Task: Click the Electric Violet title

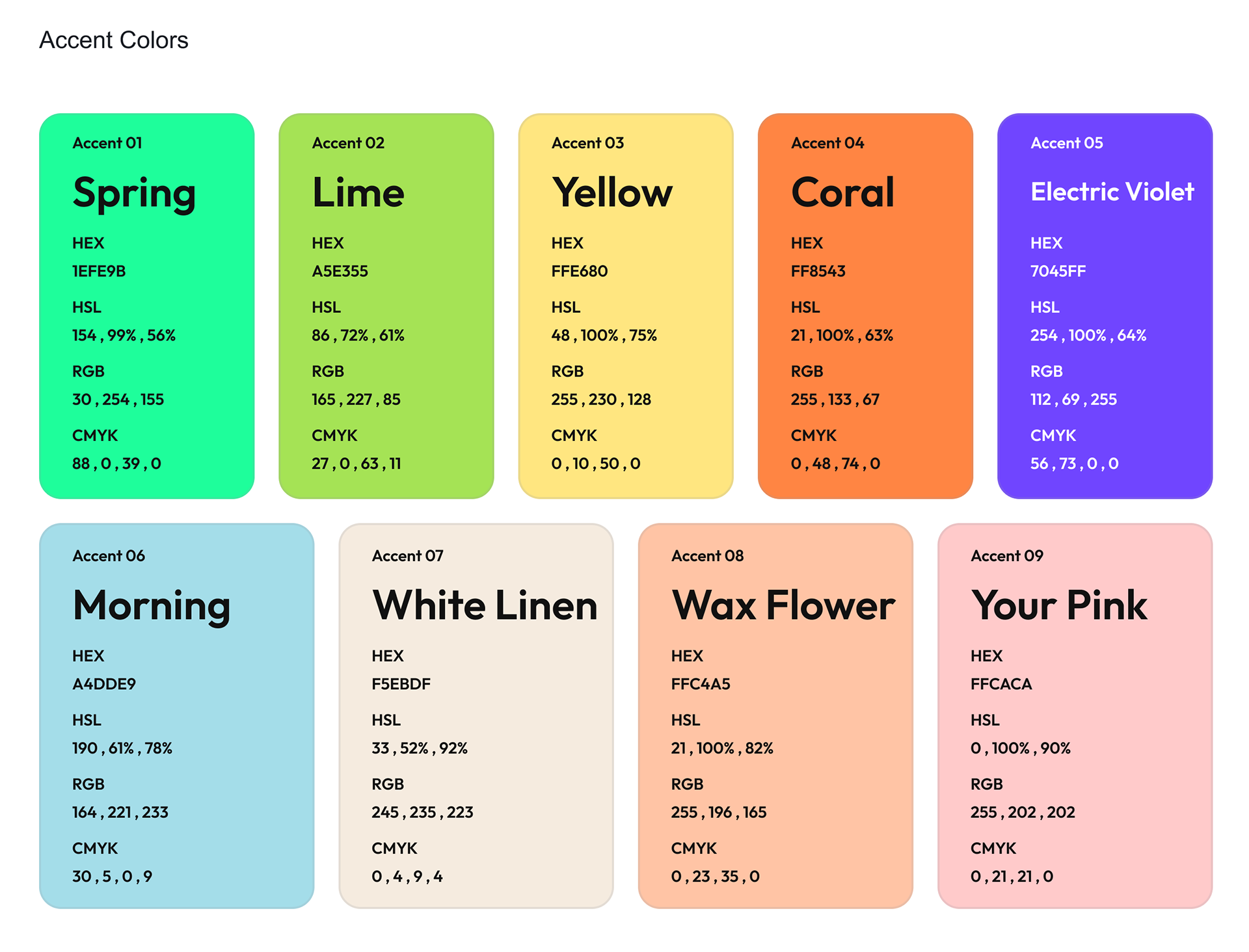Action: pyautogui.click(x=1112, y=192)
